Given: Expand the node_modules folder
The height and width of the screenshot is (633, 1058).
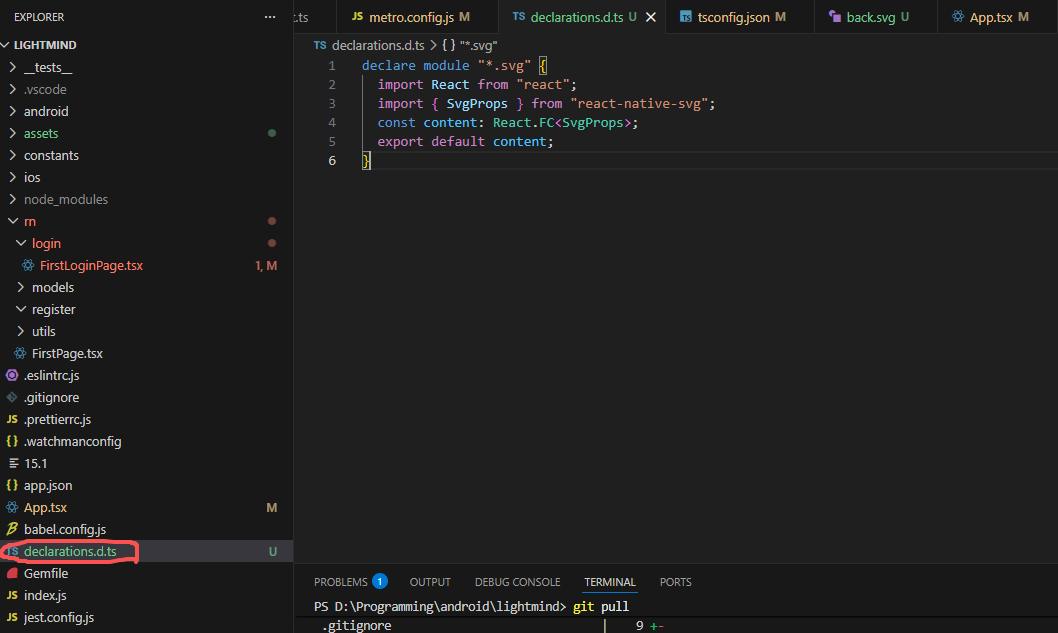Looking at the screenshot, I should click(x=12, y=199).
